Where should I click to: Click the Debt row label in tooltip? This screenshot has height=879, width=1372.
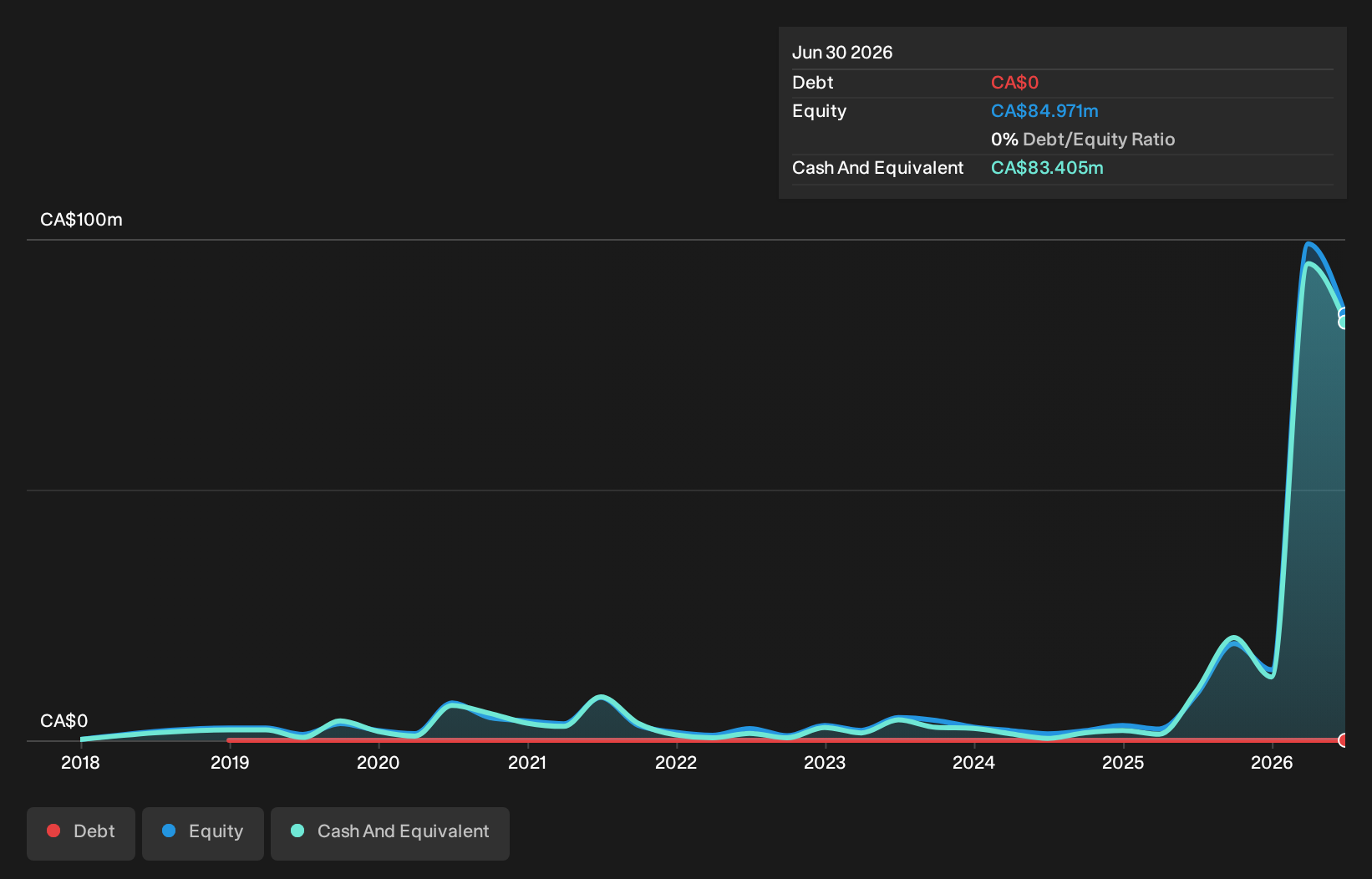pos(812,83)
